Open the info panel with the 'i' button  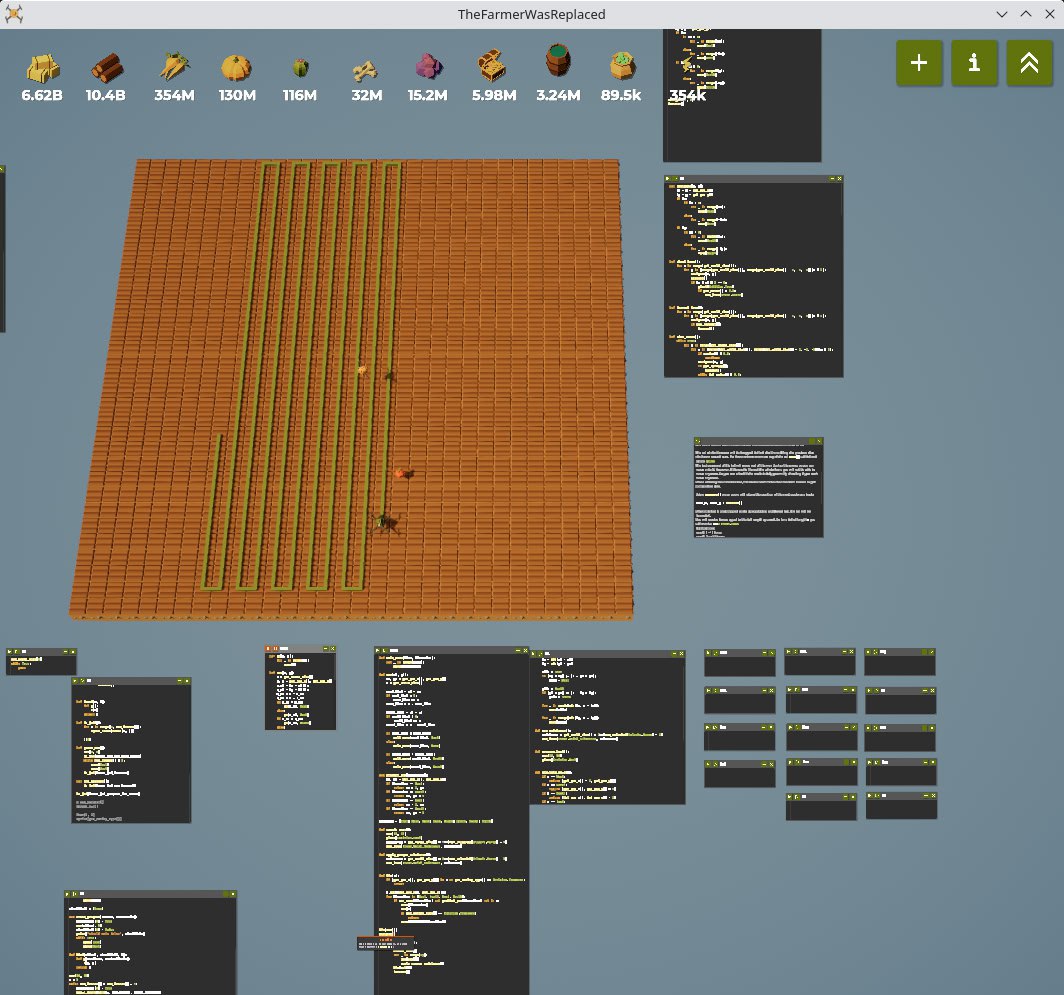tap(974, 62)
